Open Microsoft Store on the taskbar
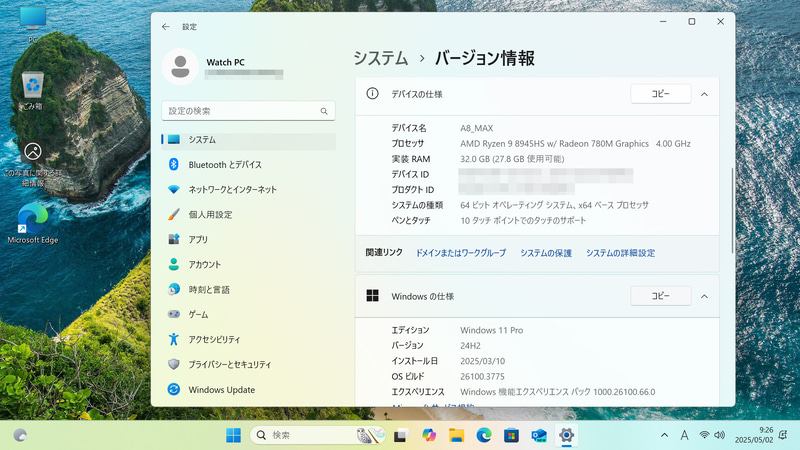Viewport: 800px width, 450px height. coord(511,435)
